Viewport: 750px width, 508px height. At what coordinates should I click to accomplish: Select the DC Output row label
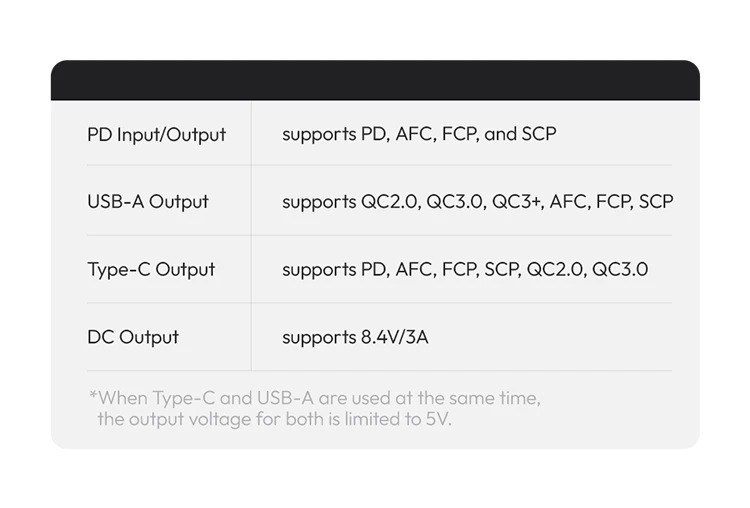(x=133, y=337)
